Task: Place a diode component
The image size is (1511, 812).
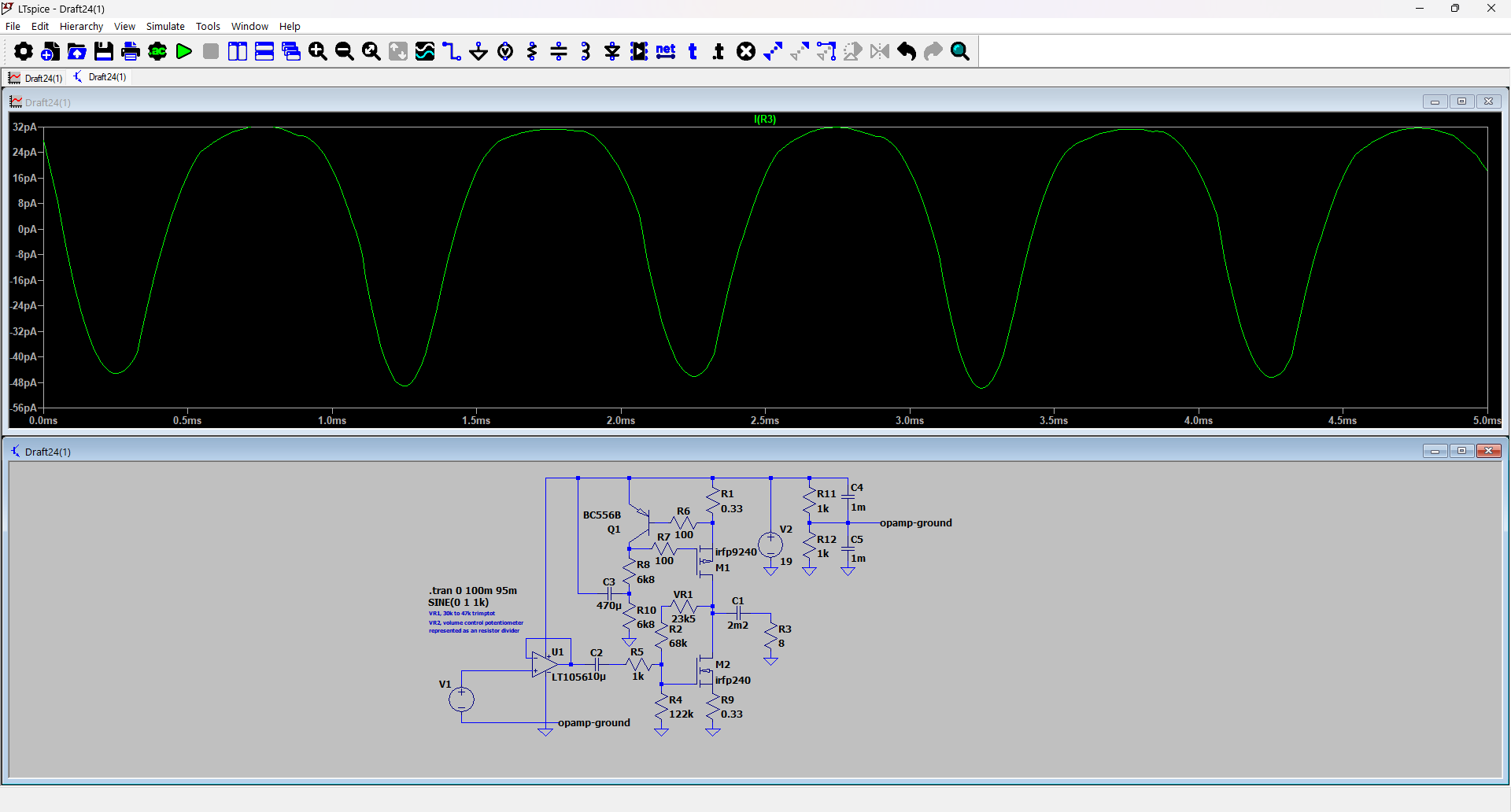Action: click(x=612, y=52)
